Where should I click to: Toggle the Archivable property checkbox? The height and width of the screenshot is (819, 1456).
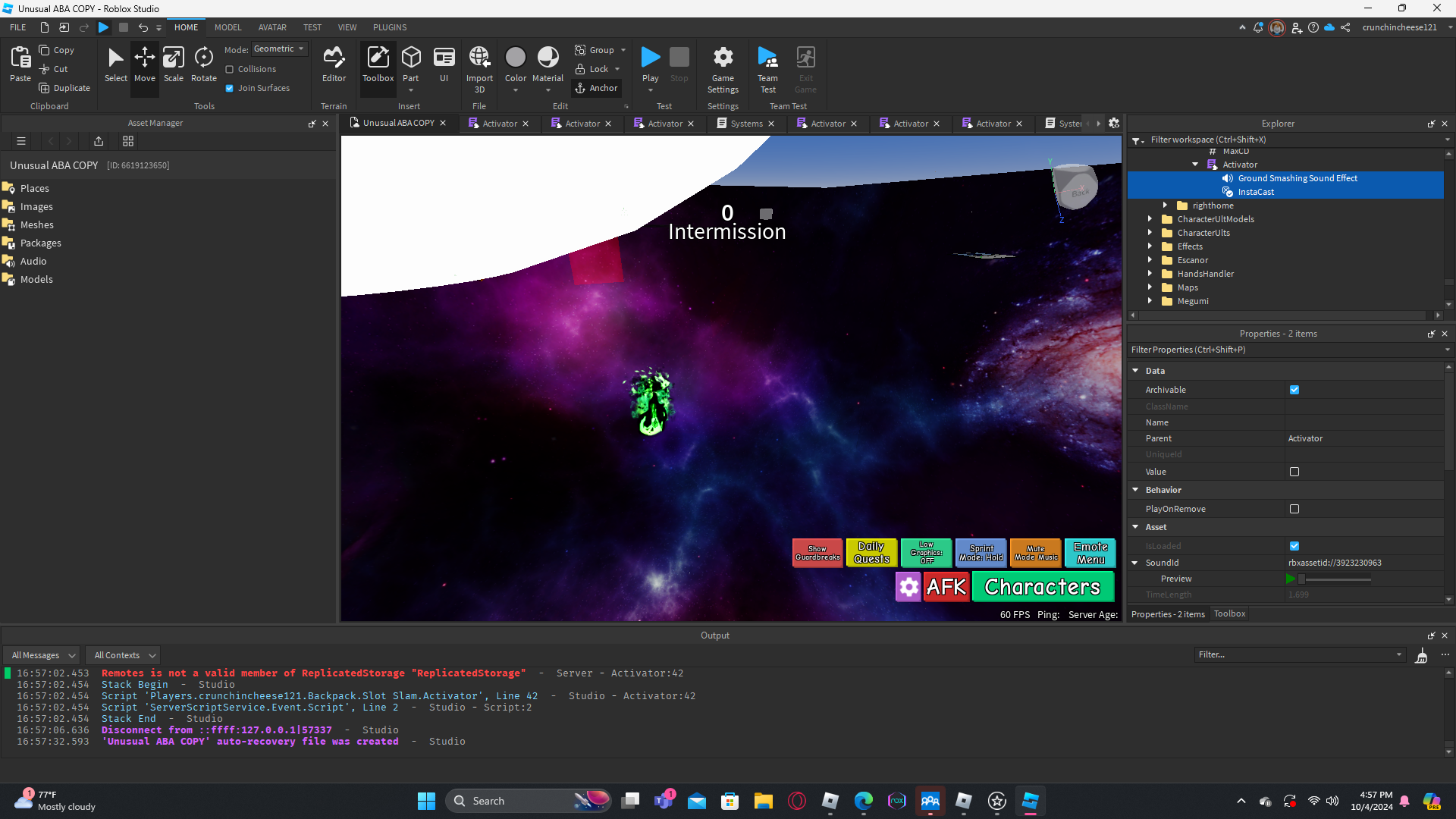[1294, 390]
